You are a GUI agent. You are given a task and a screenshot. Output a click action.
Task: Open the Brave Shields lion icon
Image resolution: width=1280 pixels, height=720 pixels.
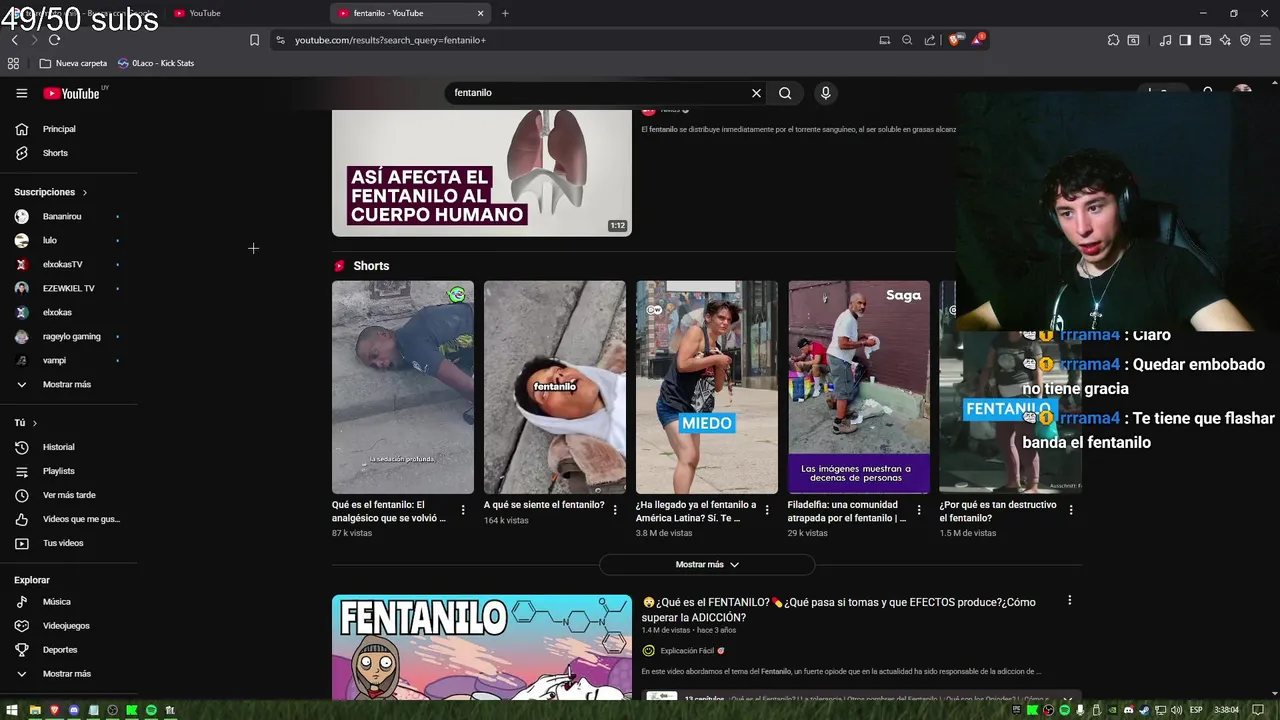click(955, 40)
